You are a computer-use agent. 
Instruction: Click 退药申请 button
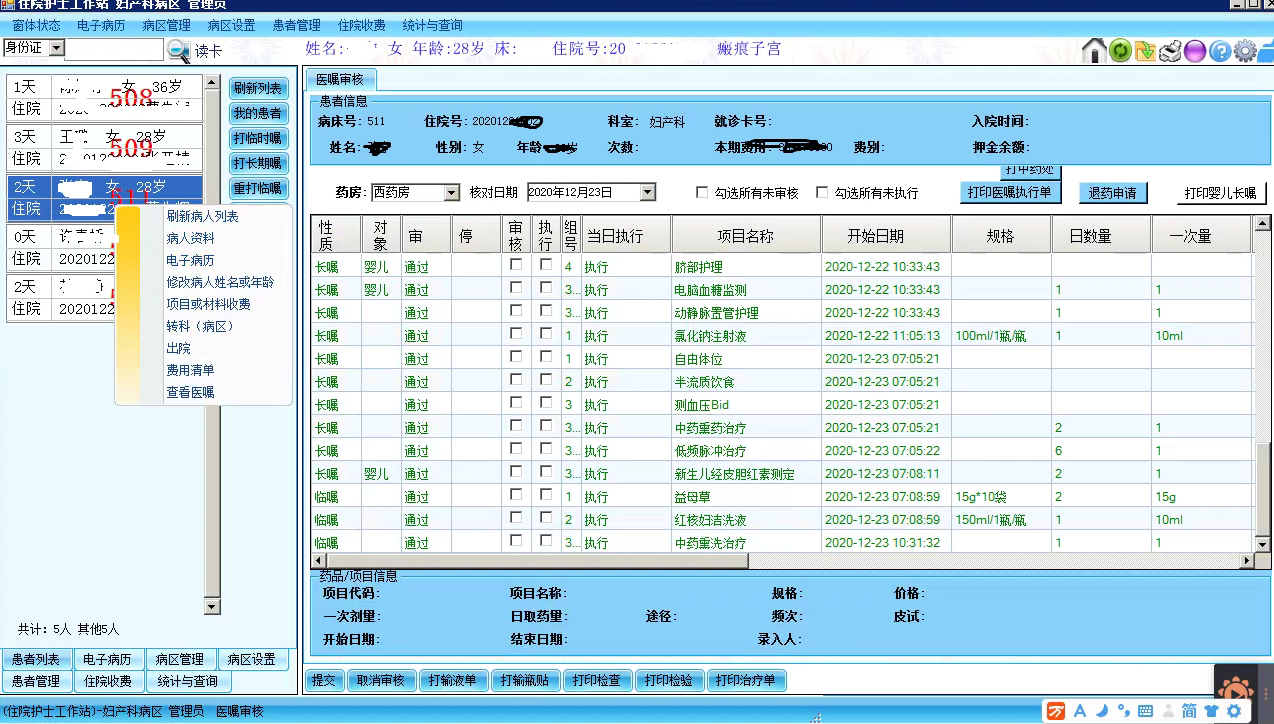(1113, 193)
